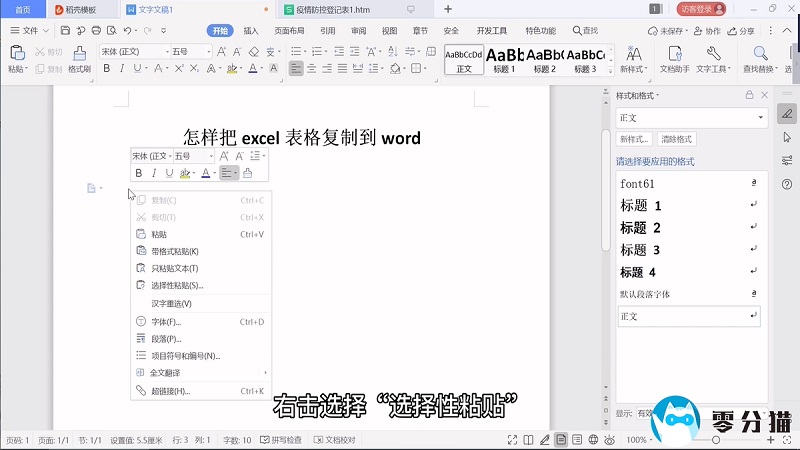Click the Clear Format (清除格式) button
Viewport: 800px width, 450px height.
pos(677,139)
